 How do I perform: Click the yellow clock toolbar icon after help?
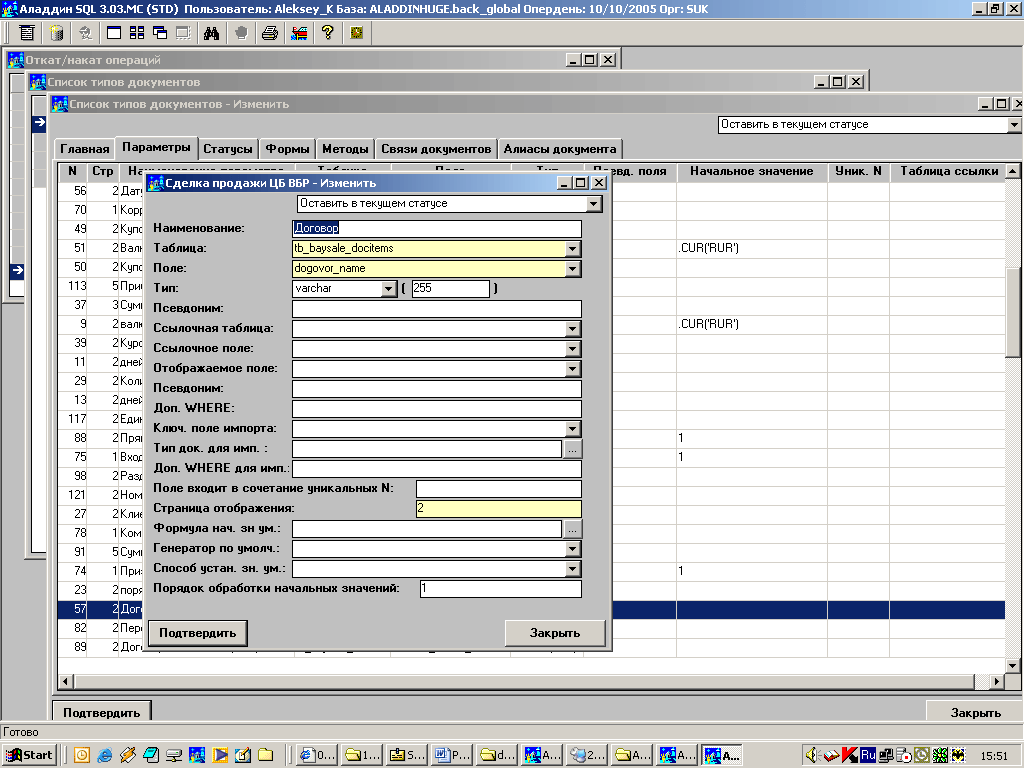(357, 33)
